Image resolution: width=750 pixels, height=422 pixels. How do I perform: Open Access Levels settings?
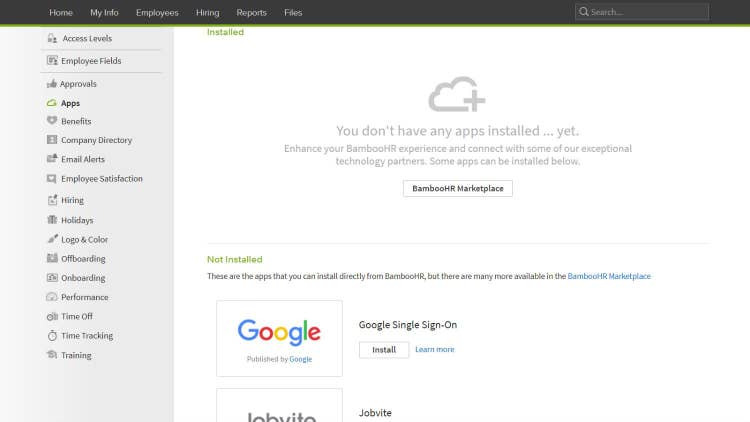(87, 38)
